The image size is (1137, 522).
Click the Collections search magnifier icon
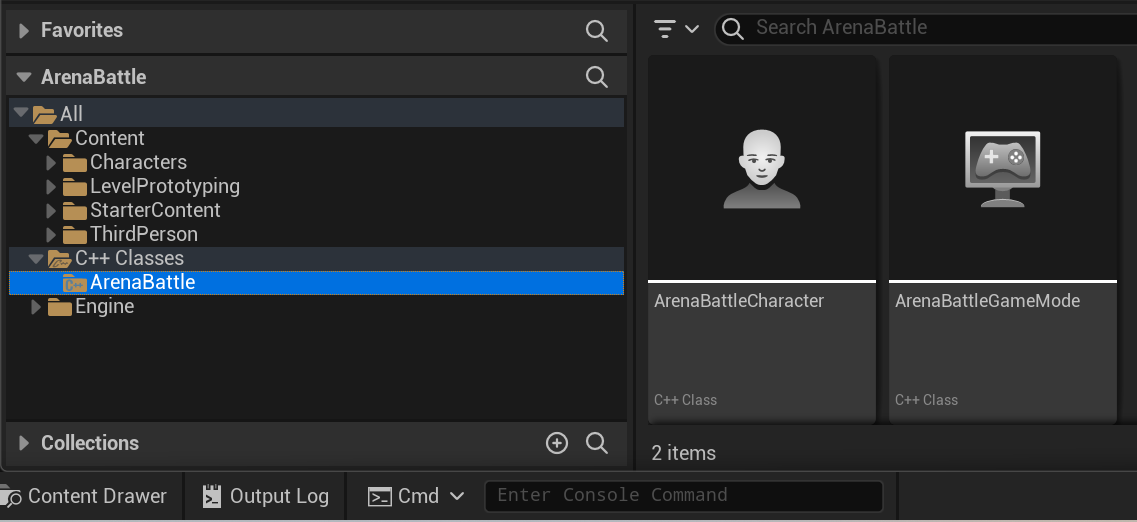tap(596, 443)
